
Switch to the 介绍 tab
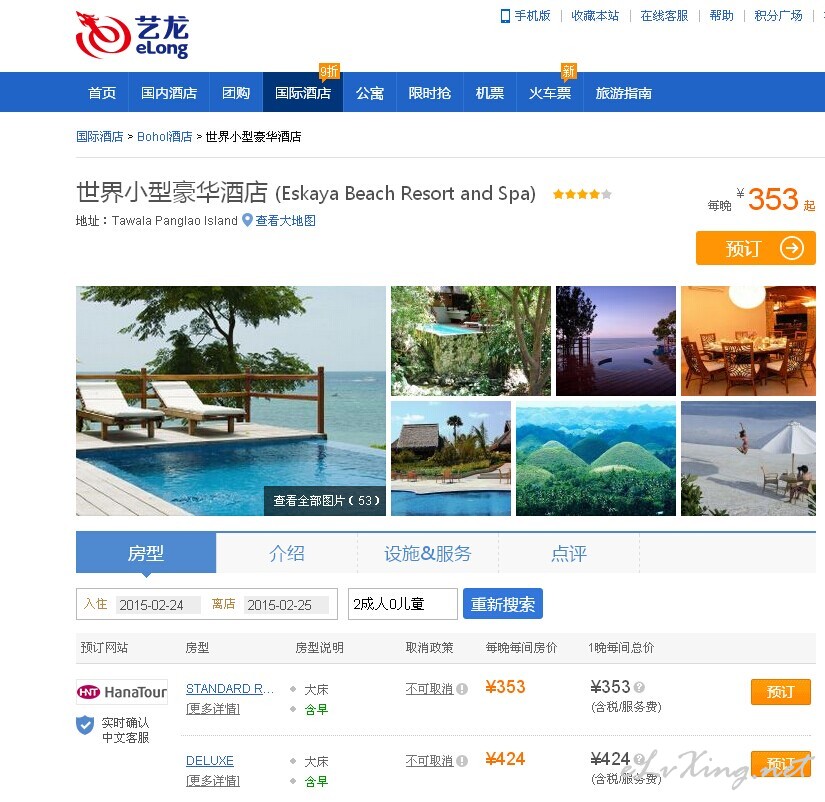(x=287, y=553)
